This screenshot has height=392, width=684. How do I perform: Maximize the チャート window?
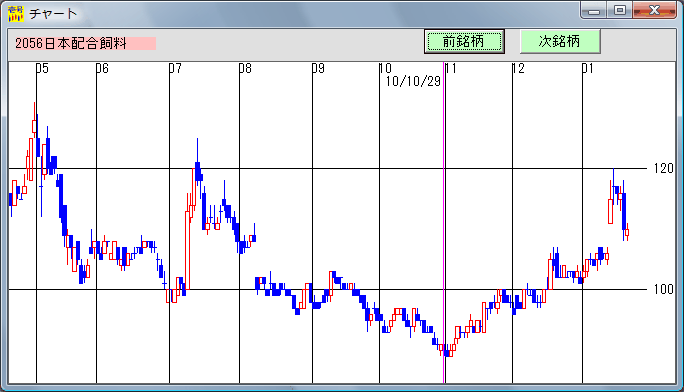[x=619, y=10]
